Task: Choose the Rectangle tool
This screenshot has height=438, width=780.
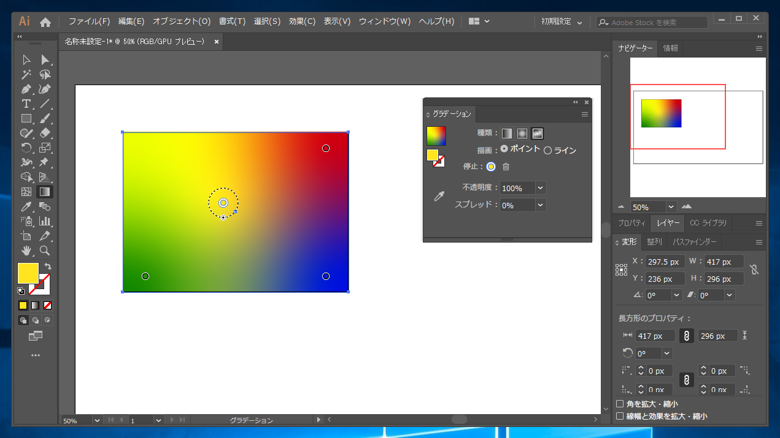Action: [x=26, y=118]
